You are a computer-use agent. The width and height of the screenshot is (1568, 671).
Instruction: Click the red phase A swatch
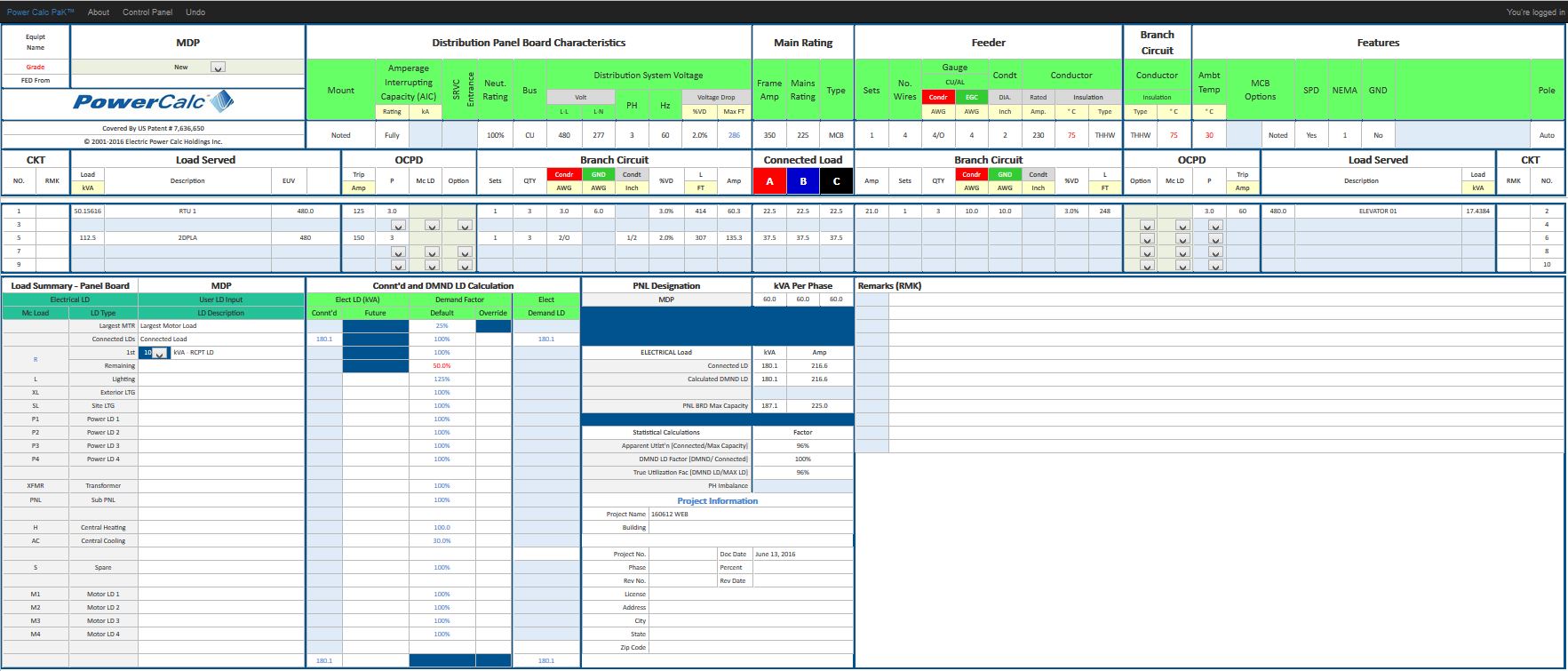click(x=769, y=181)
